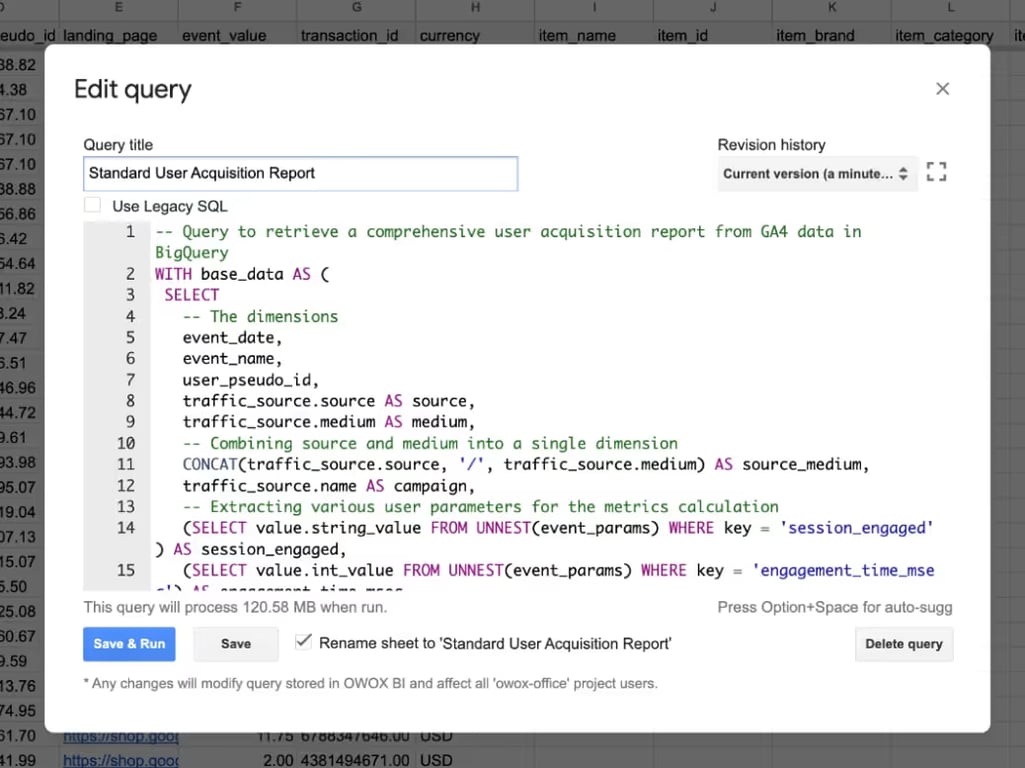This screenshot has height=768, width=1025.
Task: Click the CONCAT source_medium code line
Action: click(526, 464)
